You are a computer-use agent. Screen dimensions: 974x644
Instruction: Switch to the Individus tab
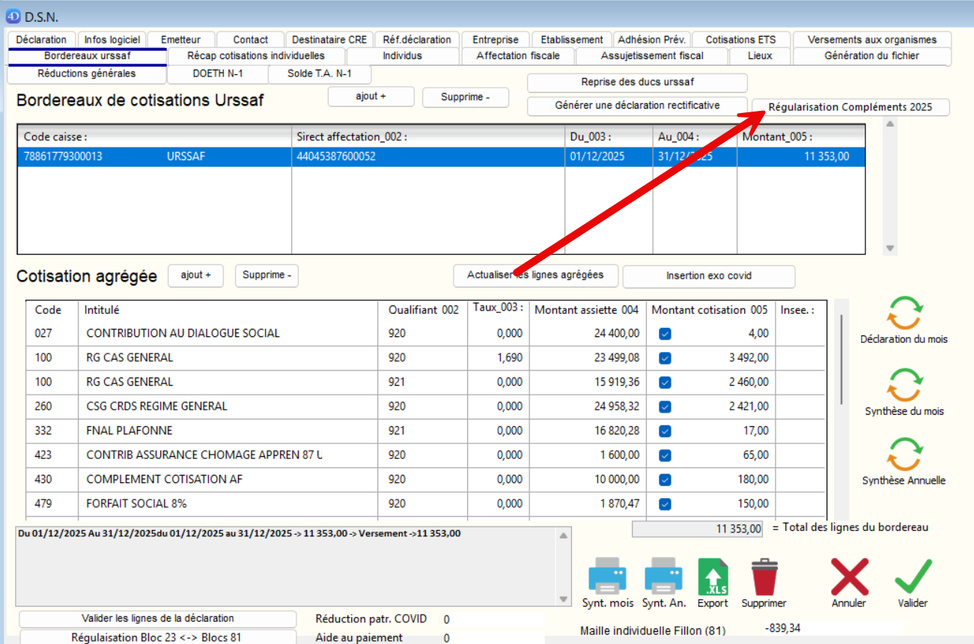(x=402, y=56)
